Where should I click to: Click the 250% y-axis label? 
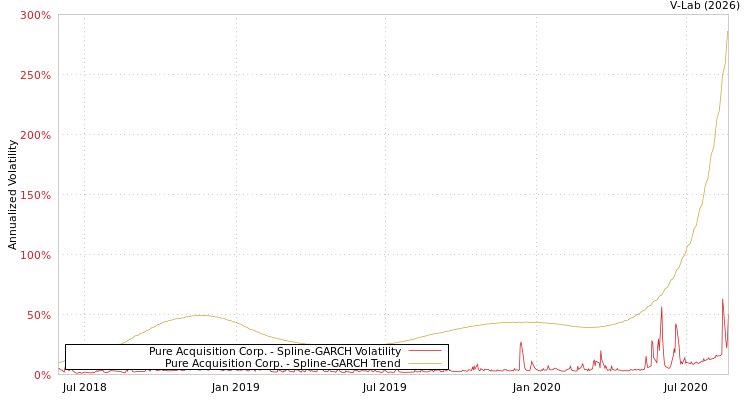[x=35, y=75]
